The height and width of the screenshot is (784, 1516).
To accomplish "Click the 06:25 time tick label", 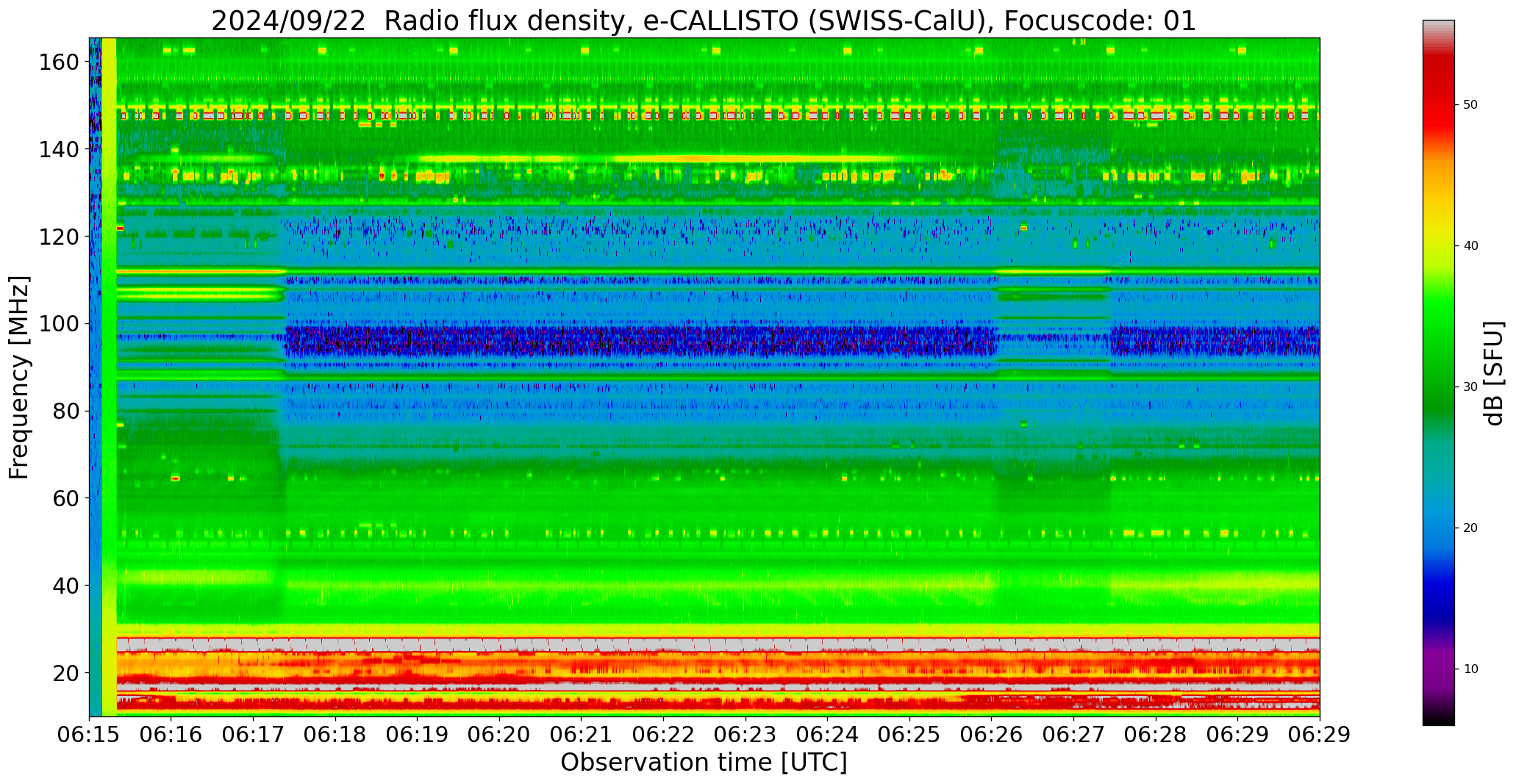I will coord(909,735).
